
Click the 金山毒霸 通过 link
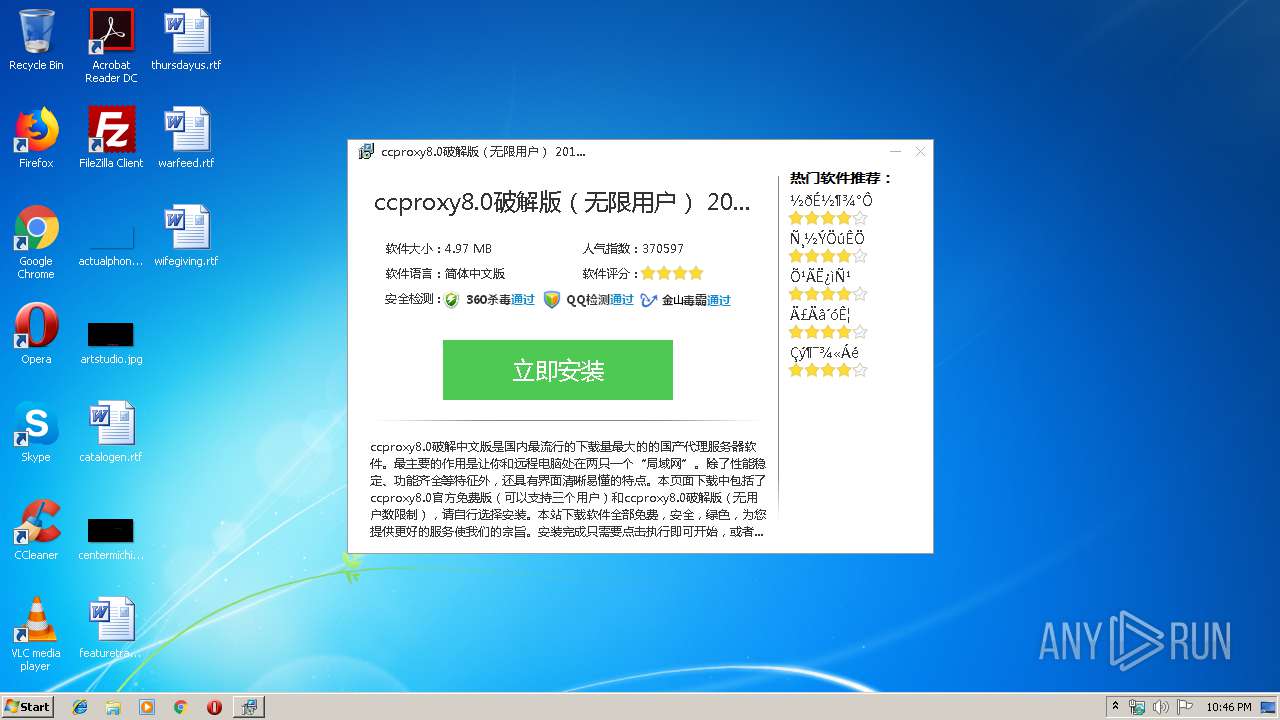(x=719, y=300)
